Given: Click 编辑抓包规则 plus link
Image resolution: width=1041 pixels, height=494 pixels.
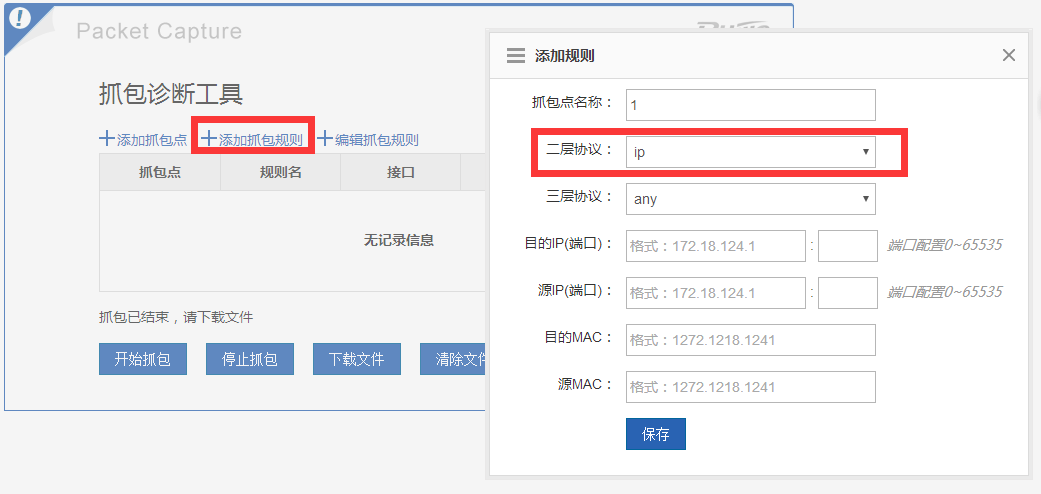Looking at the screenshot, I should coord(368,140).
